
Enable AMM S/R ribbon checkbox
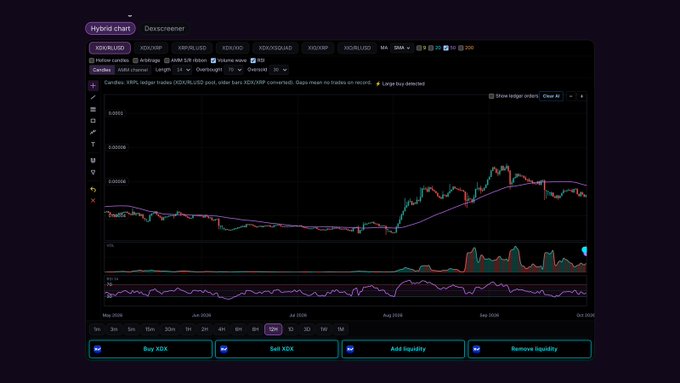tap(167, 60)
